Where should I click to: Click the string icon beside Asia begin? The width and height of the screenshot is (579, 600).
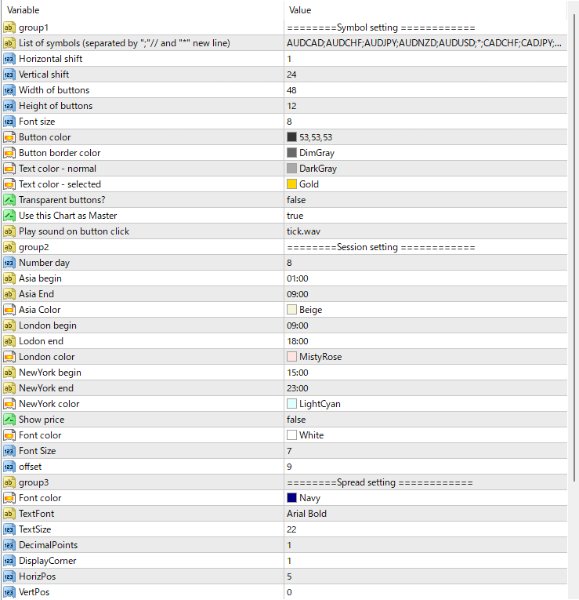coord(9,279)
